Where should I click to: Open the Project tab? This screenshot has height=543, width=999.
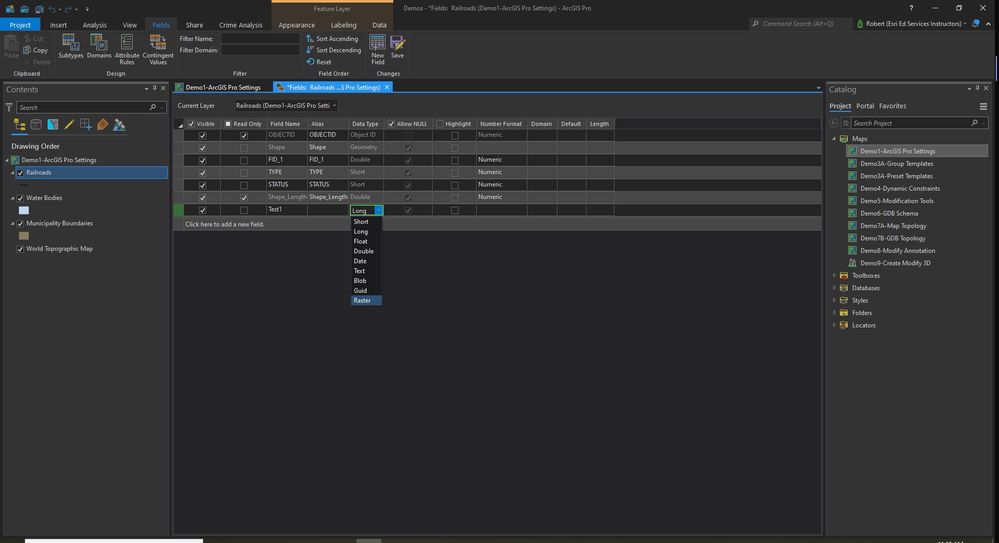(x=20, y=25)
